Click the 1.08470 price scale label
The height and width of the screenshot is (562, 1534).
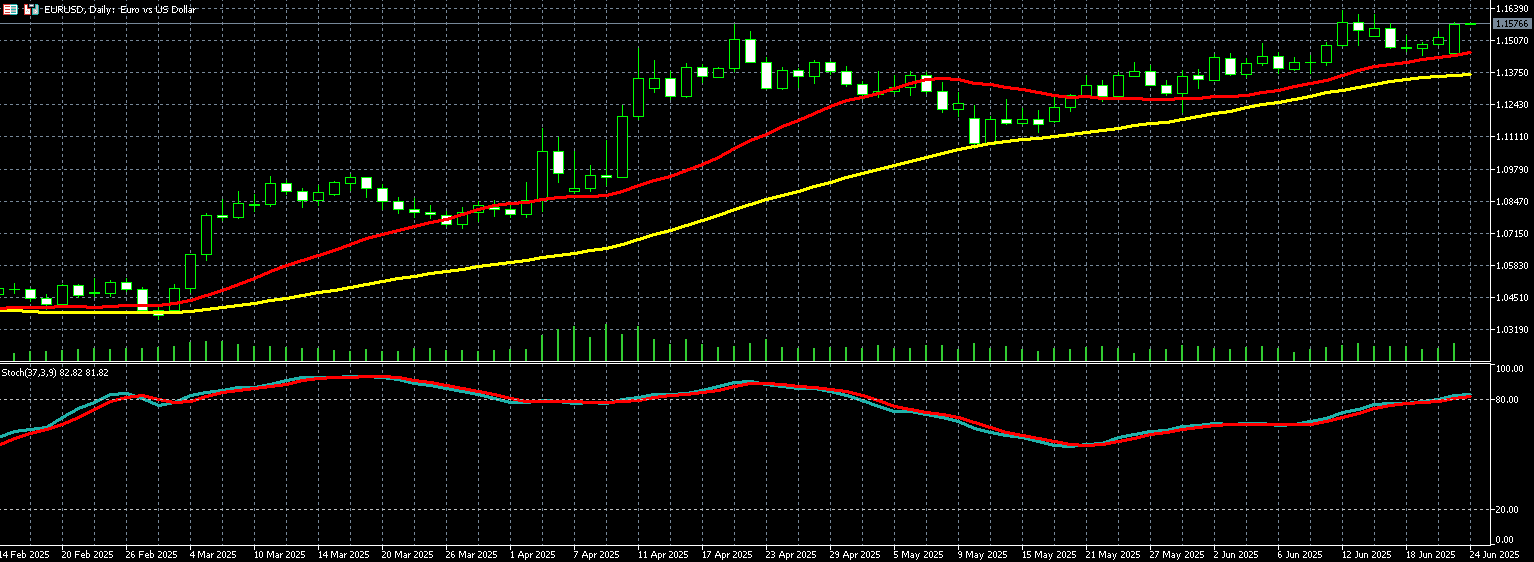[x=1511, y=201]
